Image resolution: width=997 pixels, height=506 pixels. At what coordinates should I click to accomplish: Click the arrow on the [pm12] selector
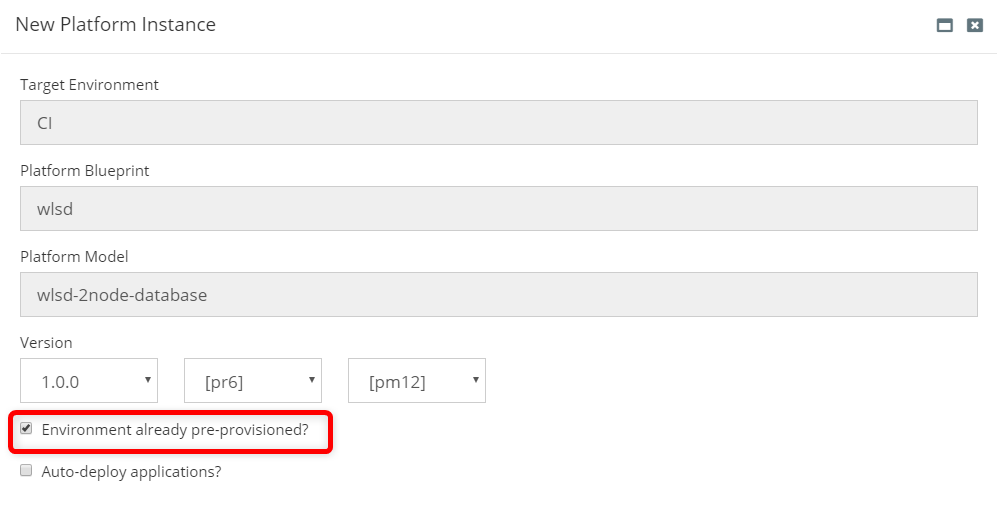pos(476,380)
